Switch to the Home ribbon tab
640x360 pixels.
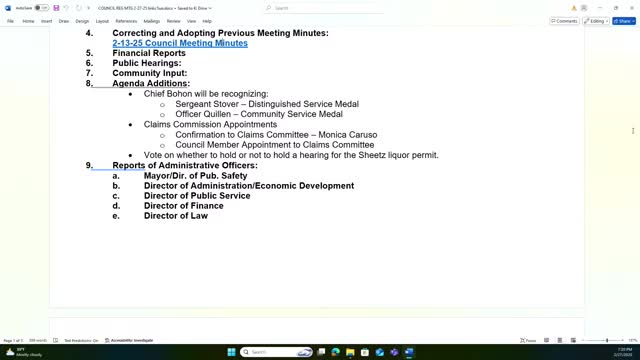(28, 21)
